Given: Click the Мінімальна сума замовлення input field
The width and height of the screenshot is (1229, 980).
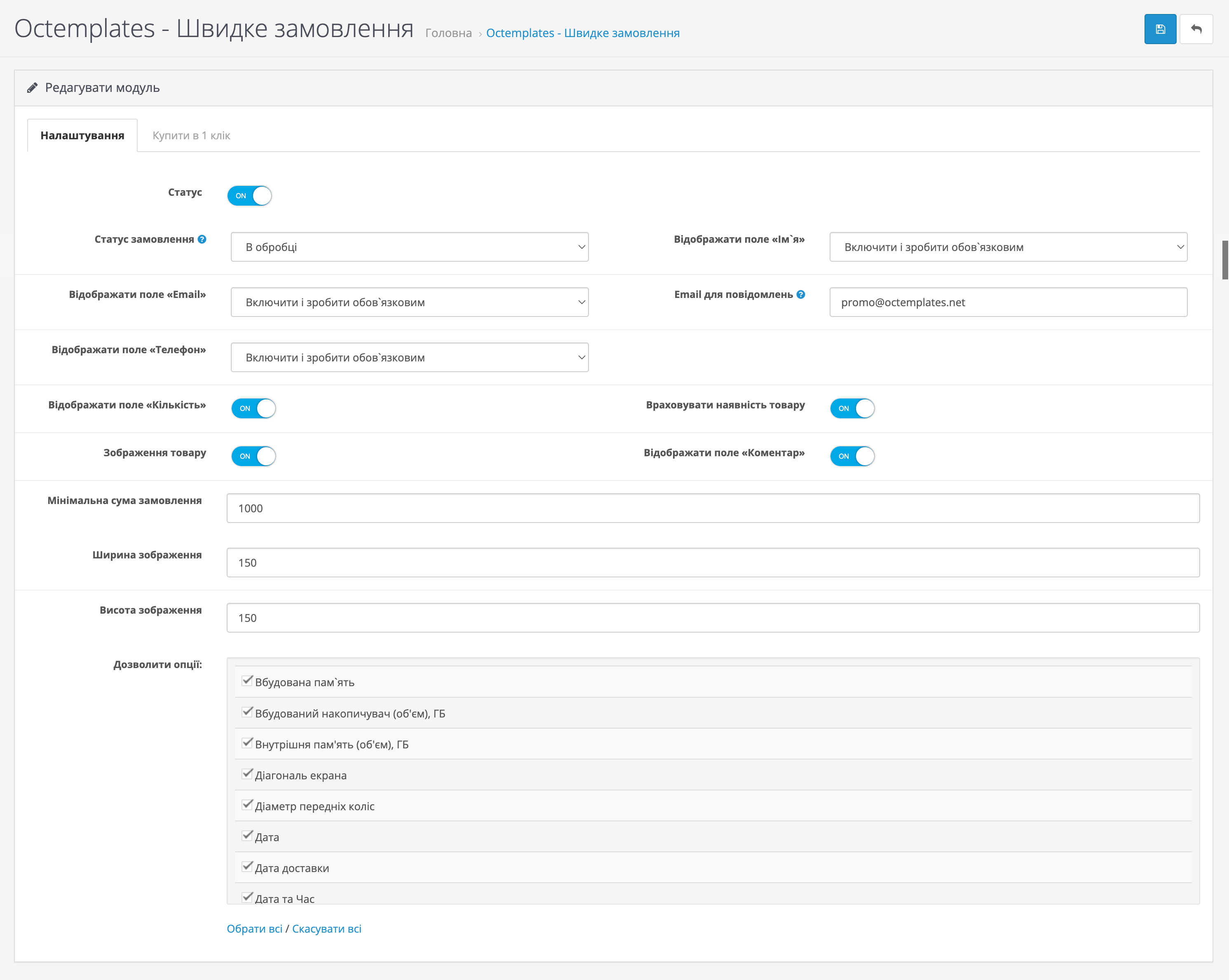Looking at the screenshot, I should [x=713, y=508].
